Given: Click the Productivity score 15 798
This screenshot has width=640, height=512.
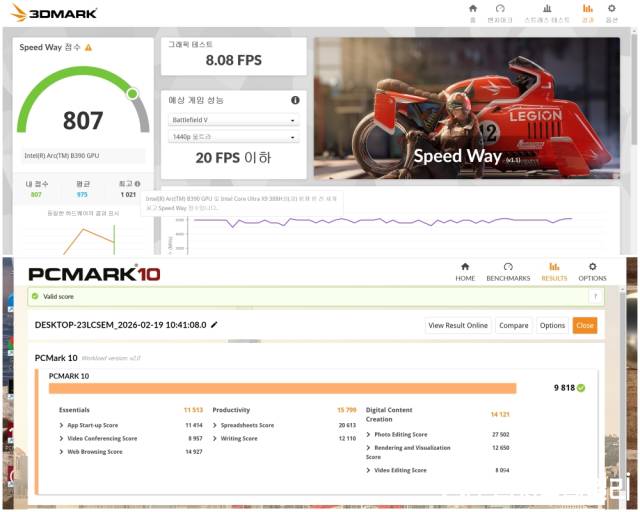Looking at the screenshot, I should [x=347, y=410].
